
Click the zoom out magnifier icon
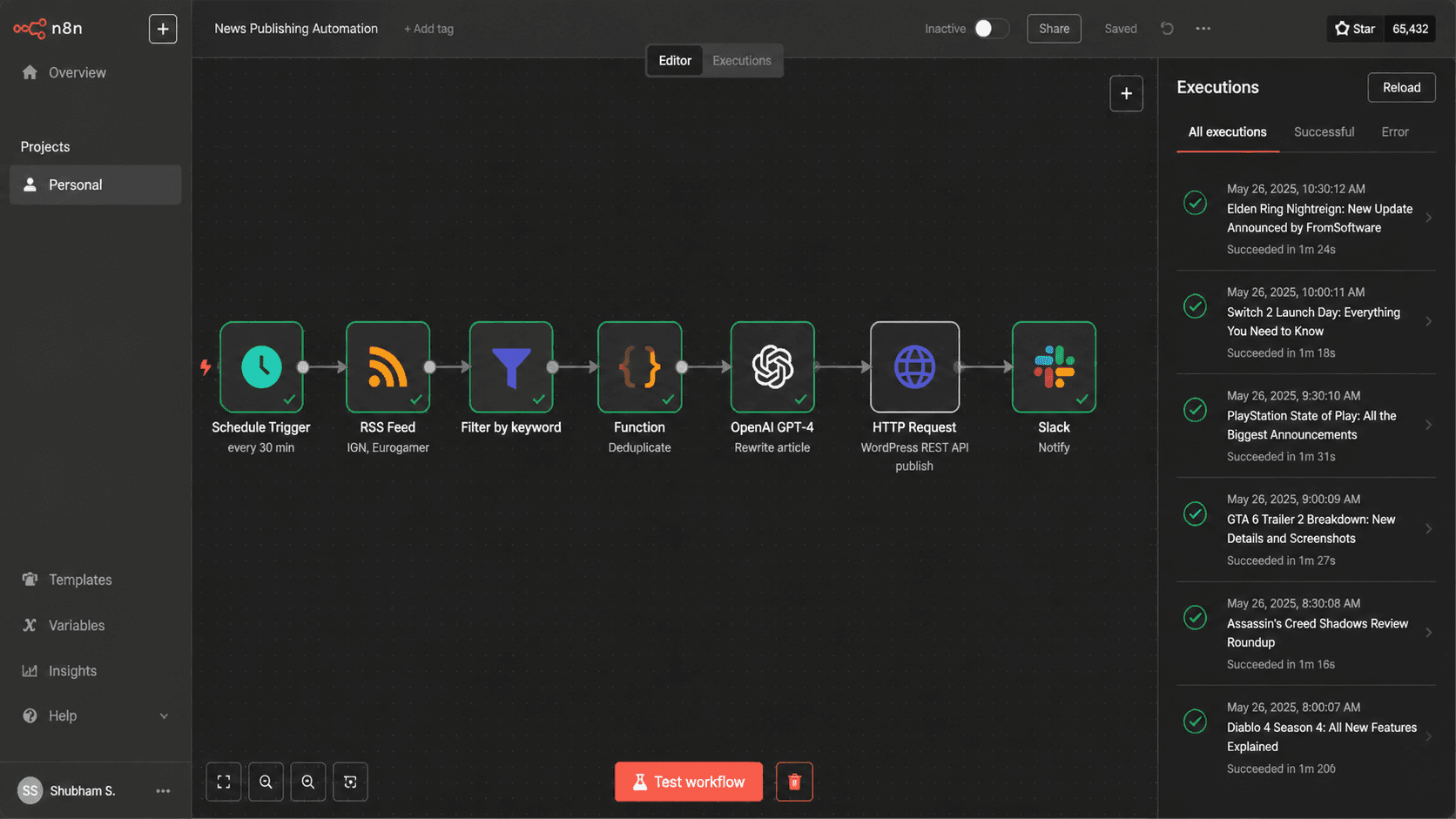308,782
